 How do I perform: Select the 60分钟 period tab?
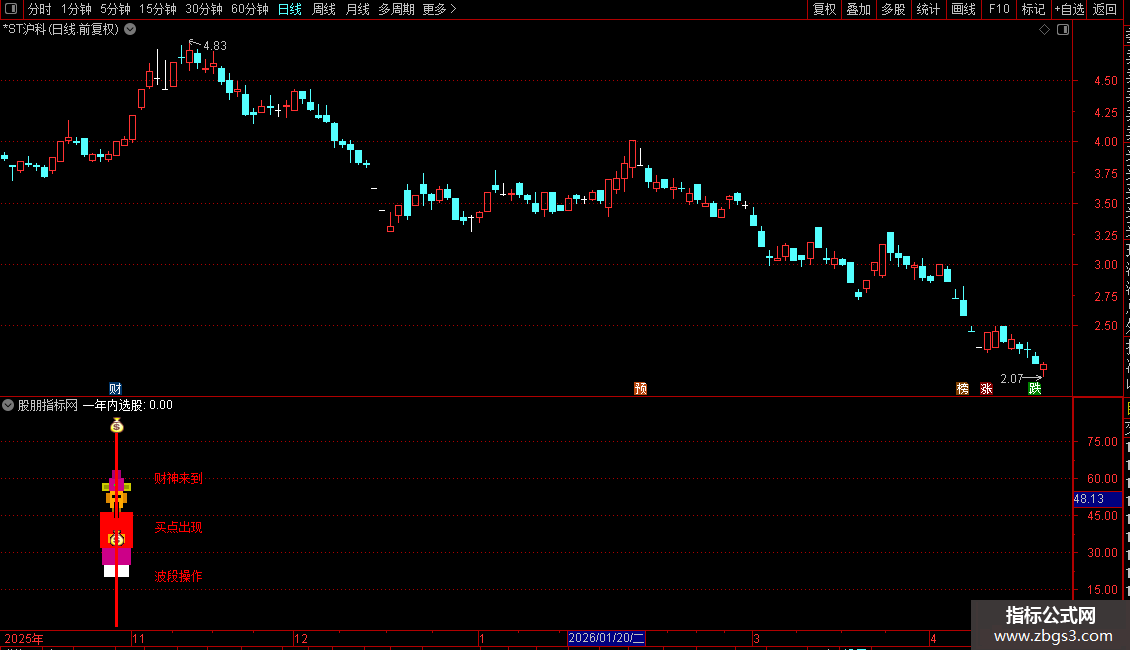point(250,9)
